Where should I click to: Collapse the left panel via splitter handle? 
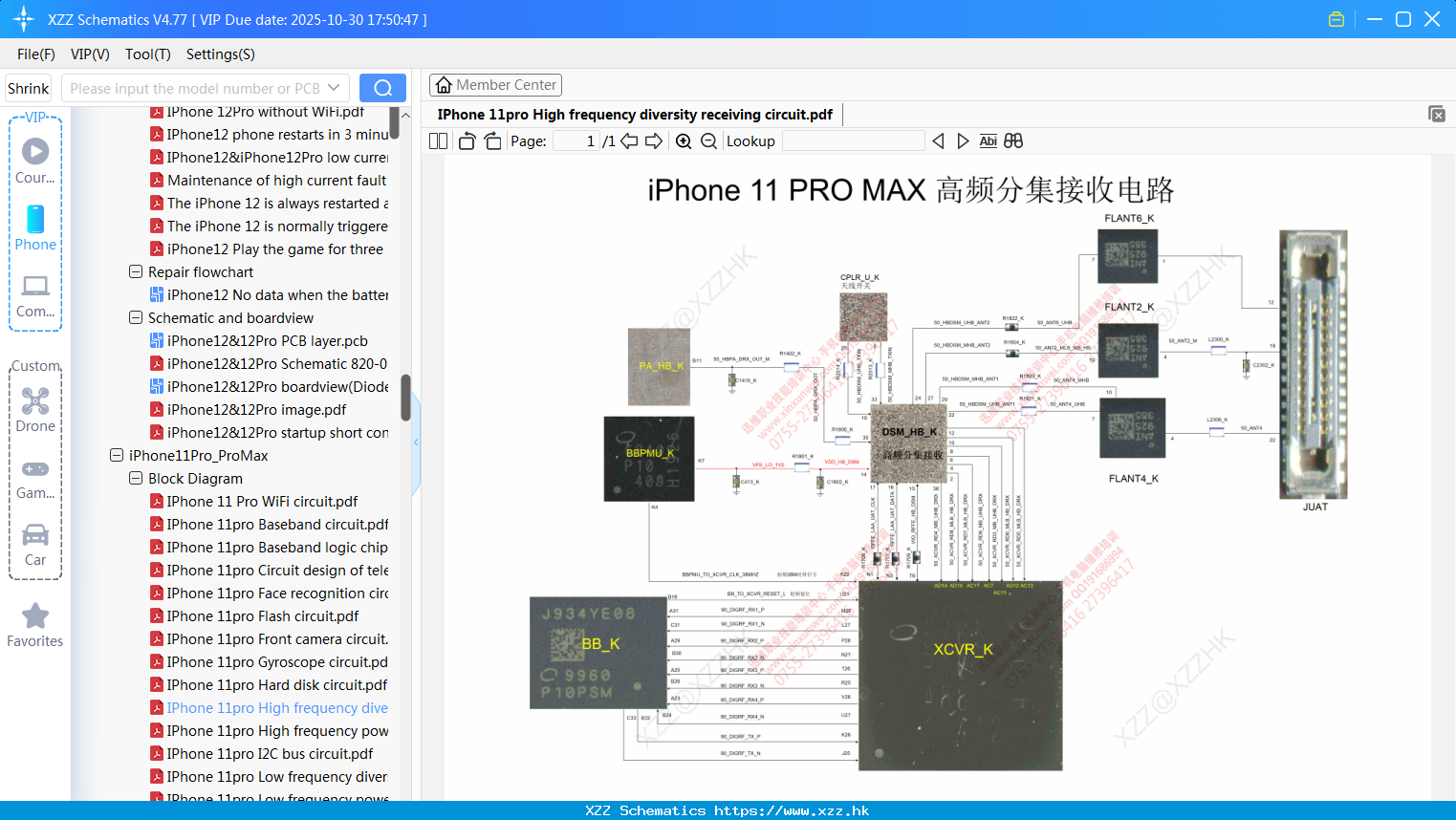(x=416, y=442)
